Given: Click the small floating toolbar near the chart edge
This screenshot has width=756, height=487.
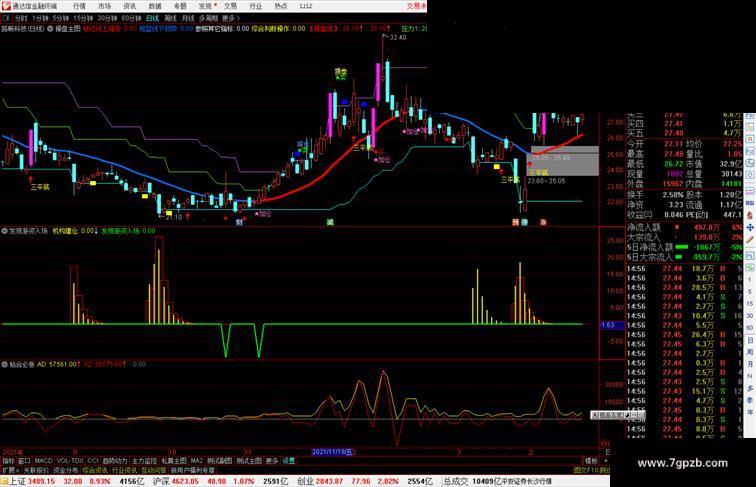Looking at the screenshot, I should click(618, 415).
